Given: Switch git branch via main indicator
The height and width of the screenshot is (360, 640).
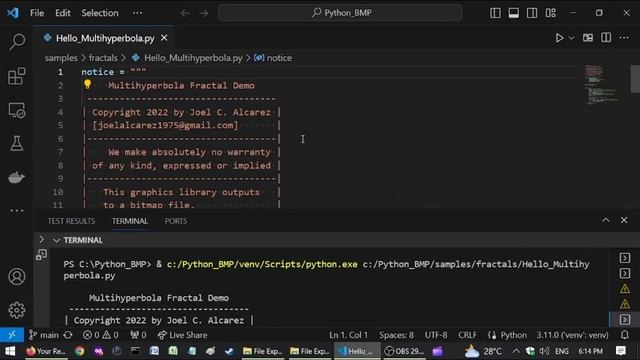Looking at the screenshot, I should [44, 335].
